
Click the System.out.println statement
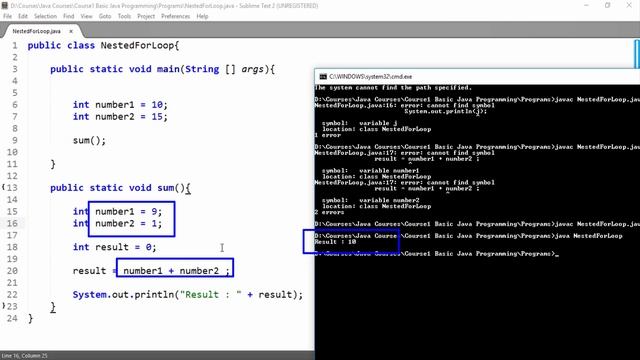click(188, 294)
